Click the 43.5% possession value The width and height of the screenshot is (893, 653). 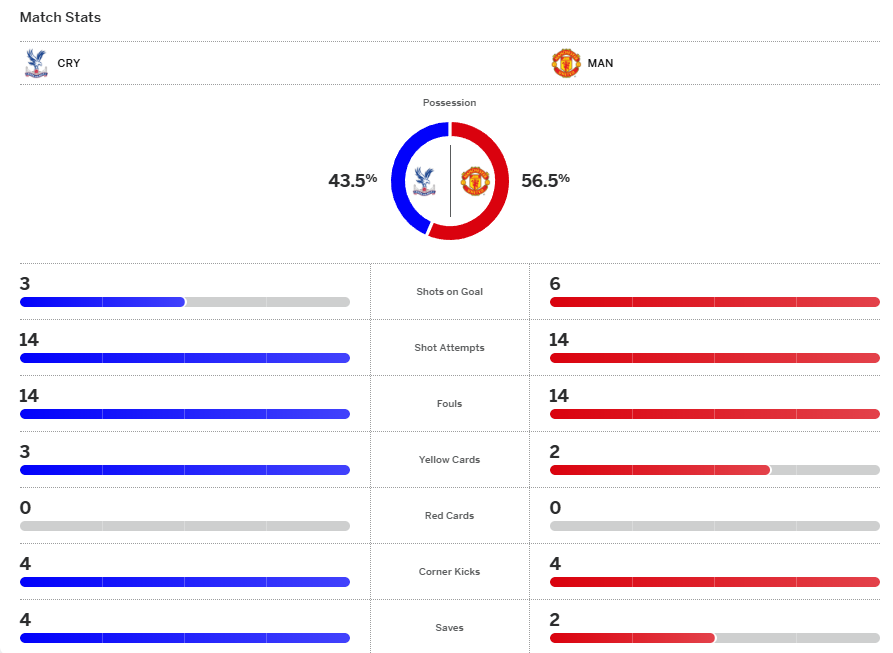352,180
